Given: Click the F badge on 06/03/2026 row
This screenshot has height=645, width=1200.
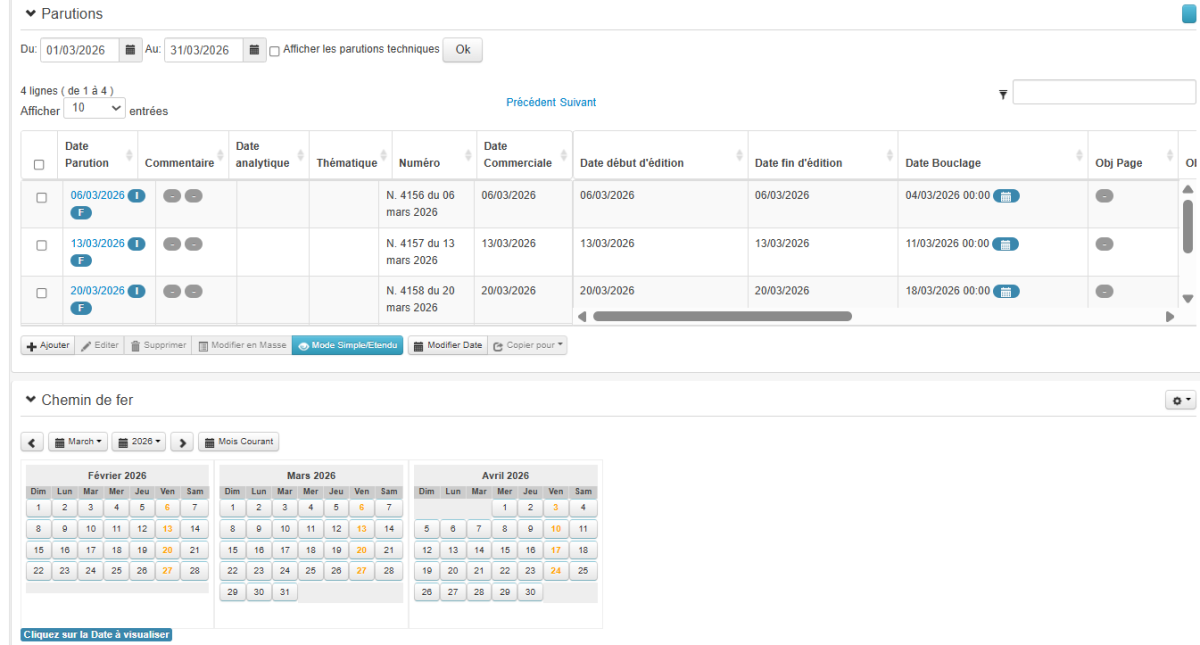Looking at the screenshot, I should coord(80,212).
